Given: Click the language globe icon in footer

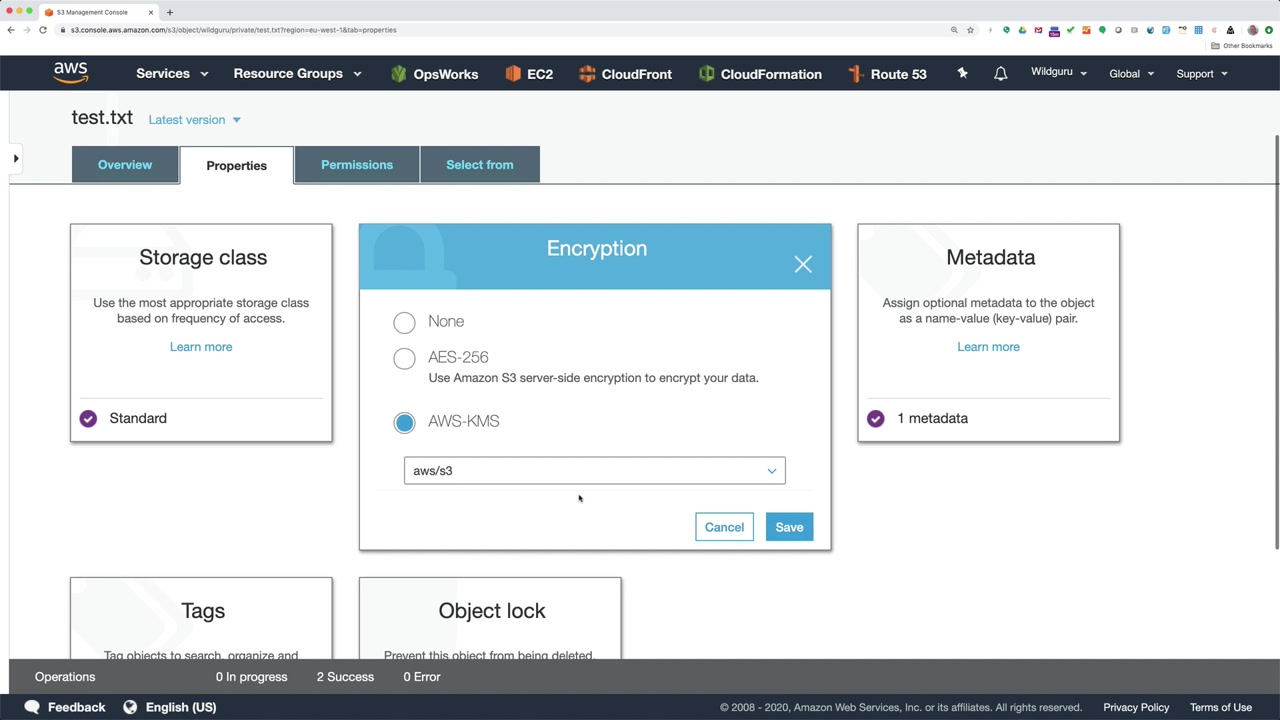Looking at the screenshot, I should [x=130, y=707].
